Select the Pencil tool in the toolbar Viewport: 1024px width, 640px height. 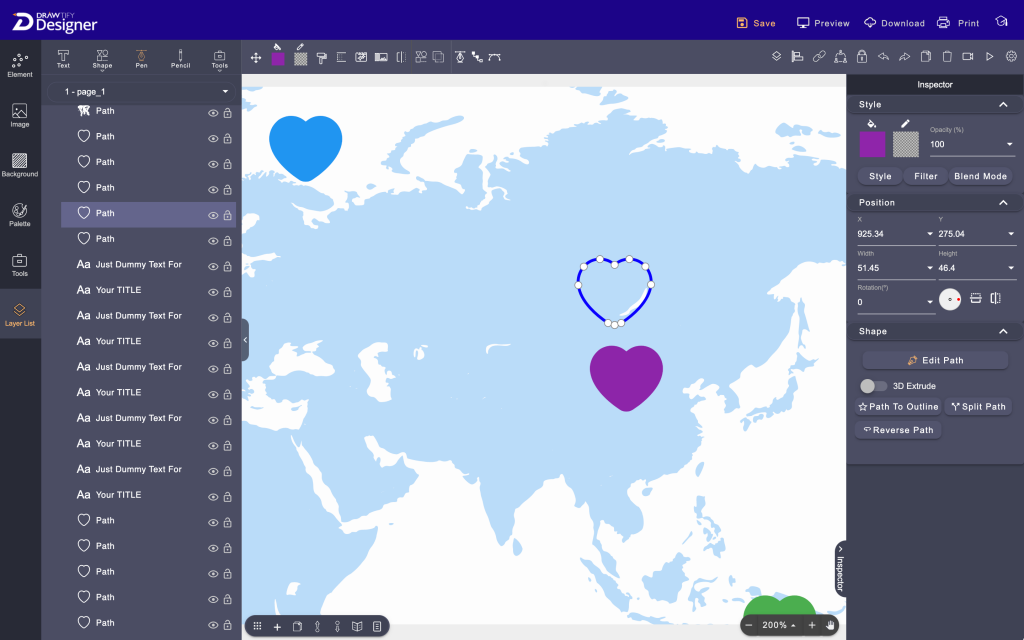pos(180,56)
